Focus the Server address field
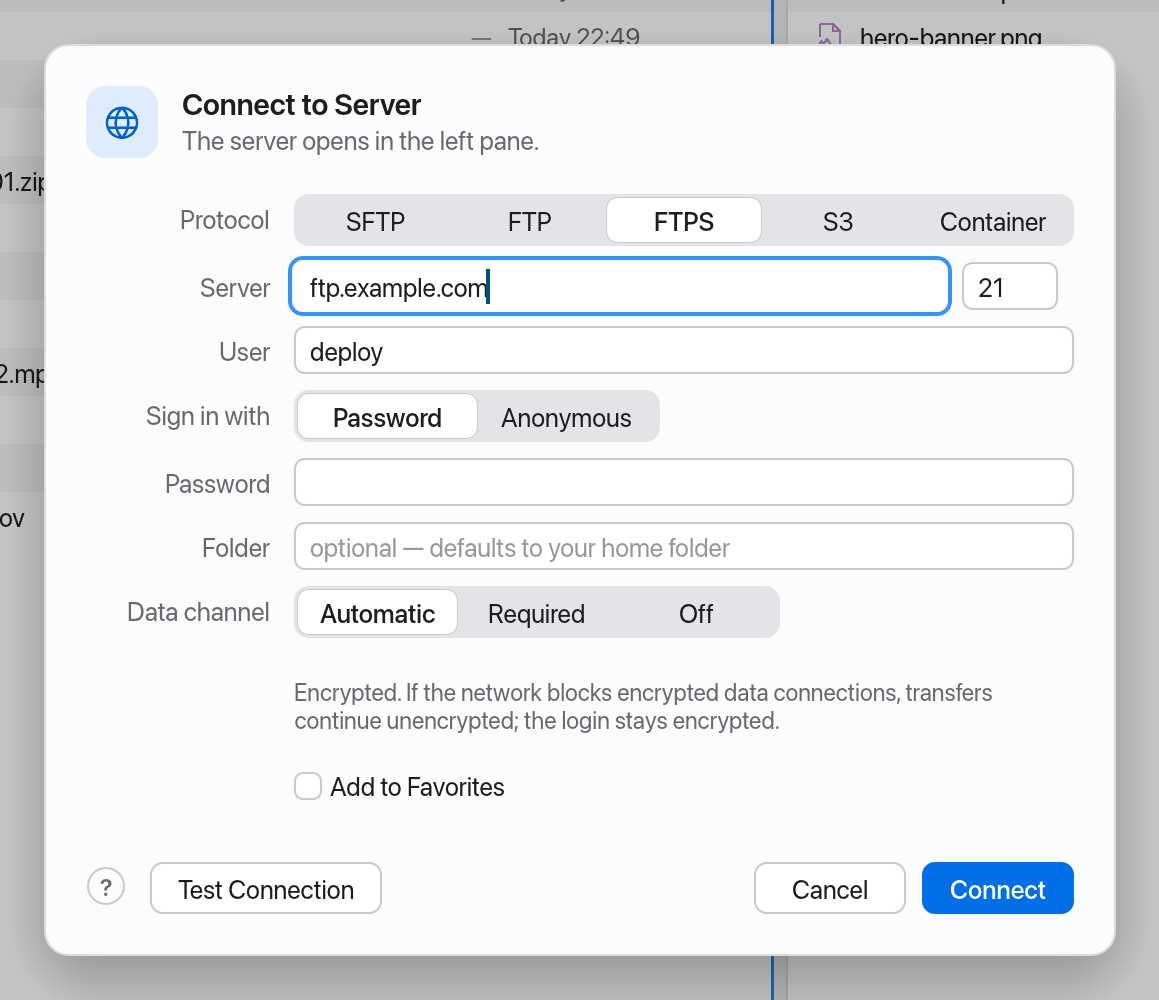 pyautogui.click(x=619, y=287)
